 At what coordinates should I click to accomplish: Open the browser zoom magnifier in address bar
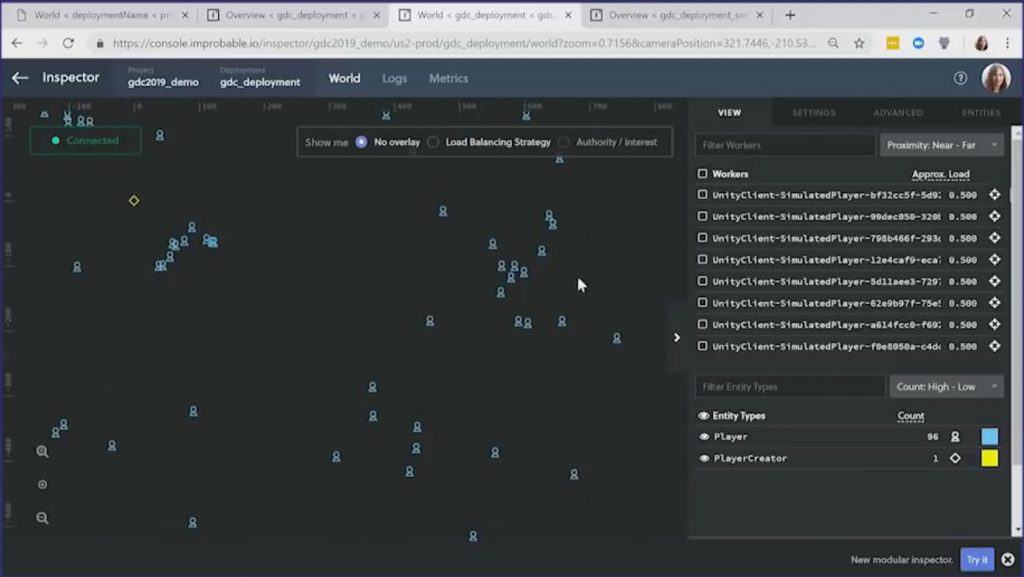tap(833, 43)
